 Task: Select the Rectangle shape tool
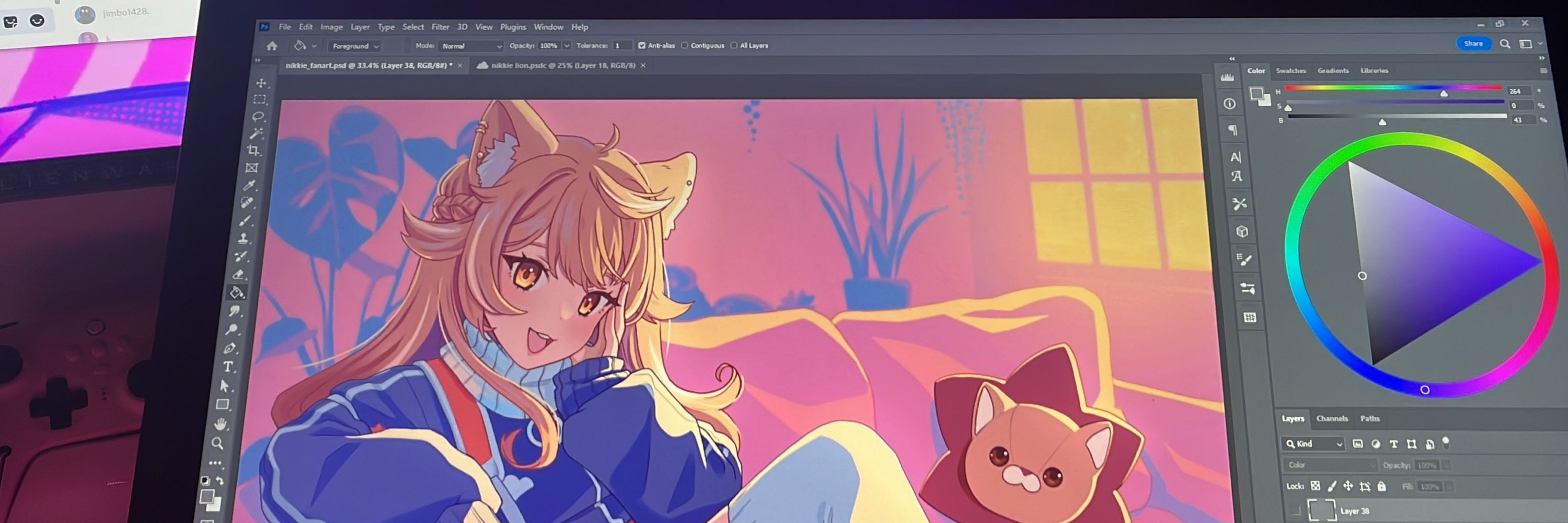click(223, 404)
